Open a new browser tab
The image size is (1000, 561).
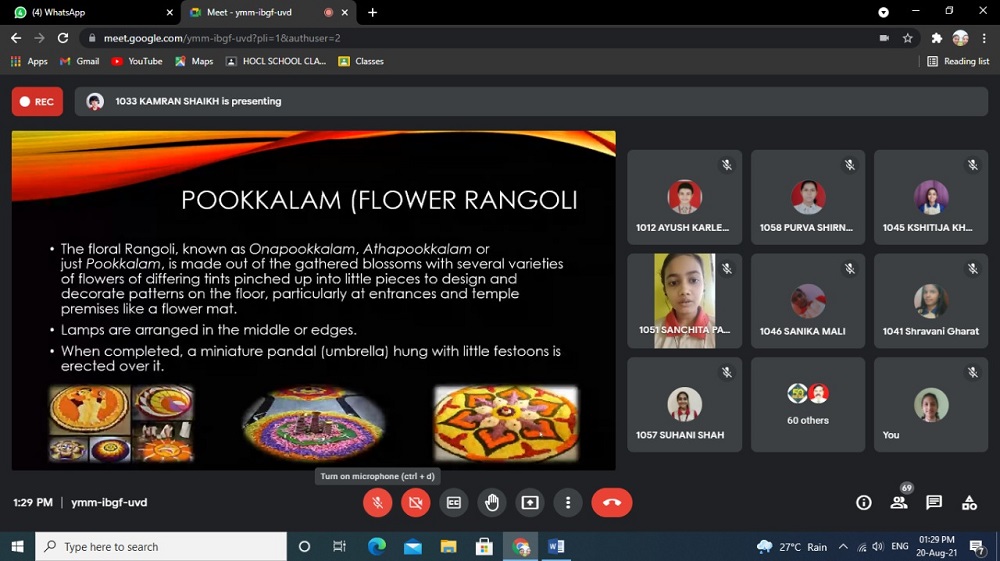tap(373, 12)
